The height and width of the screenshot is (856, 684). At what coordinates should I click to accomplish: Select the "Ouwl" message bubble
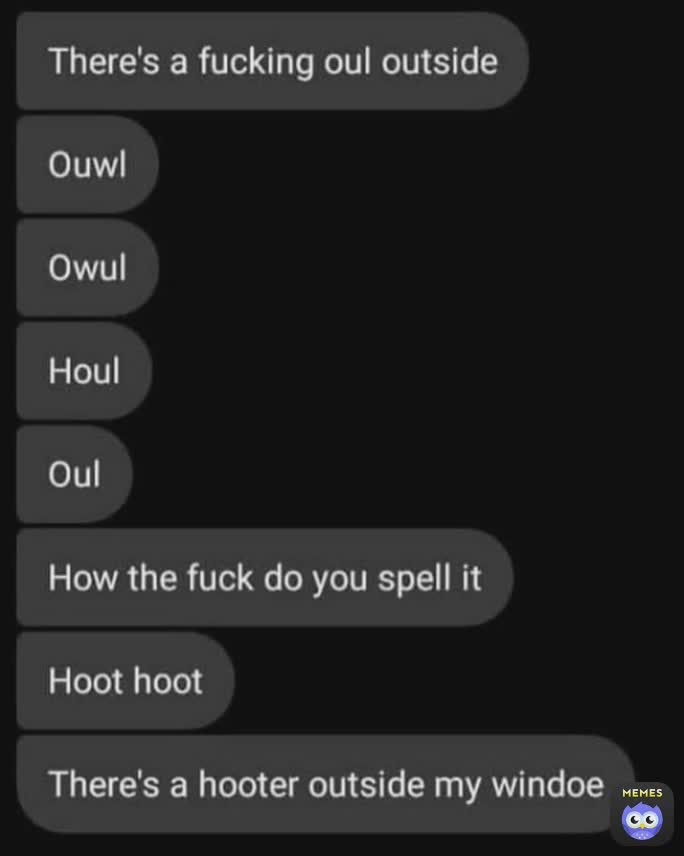(x=87, y=164)
